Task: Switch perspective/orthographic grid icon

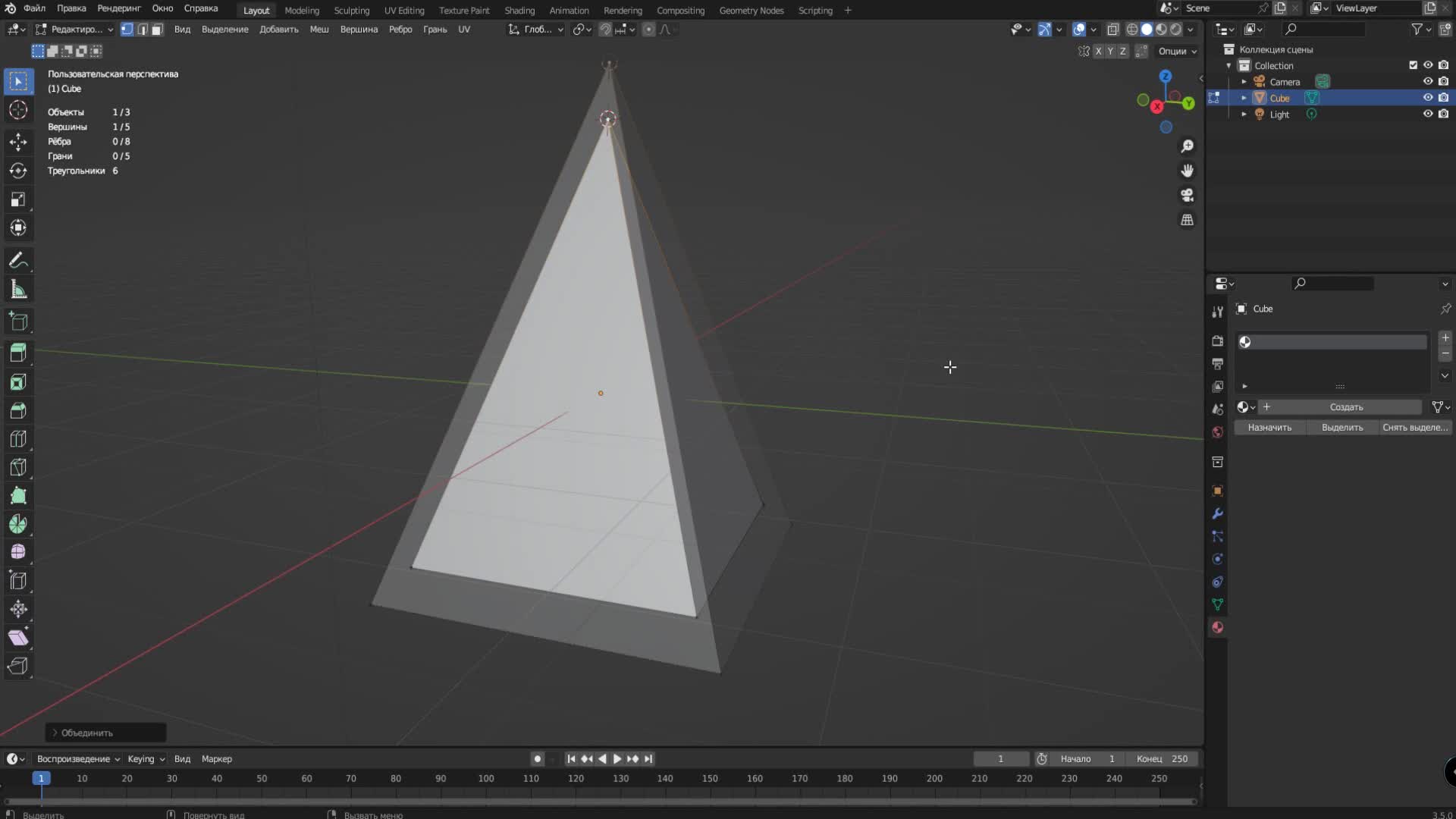Action: tap(1188, 220)
